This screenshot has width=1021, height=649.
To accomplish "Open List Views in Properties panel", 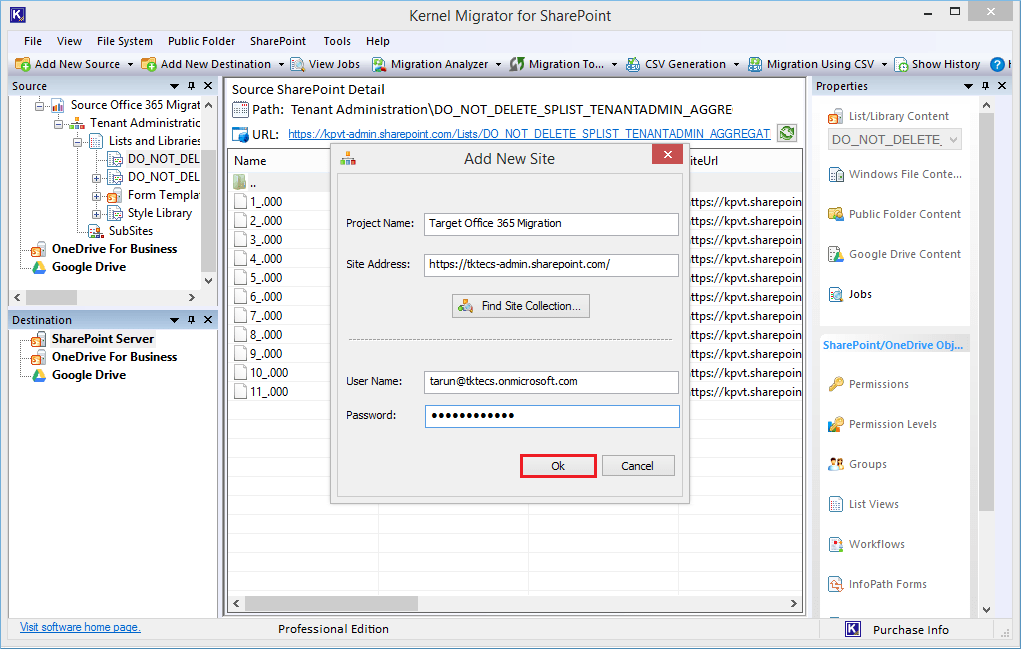I will pos(863,504).
